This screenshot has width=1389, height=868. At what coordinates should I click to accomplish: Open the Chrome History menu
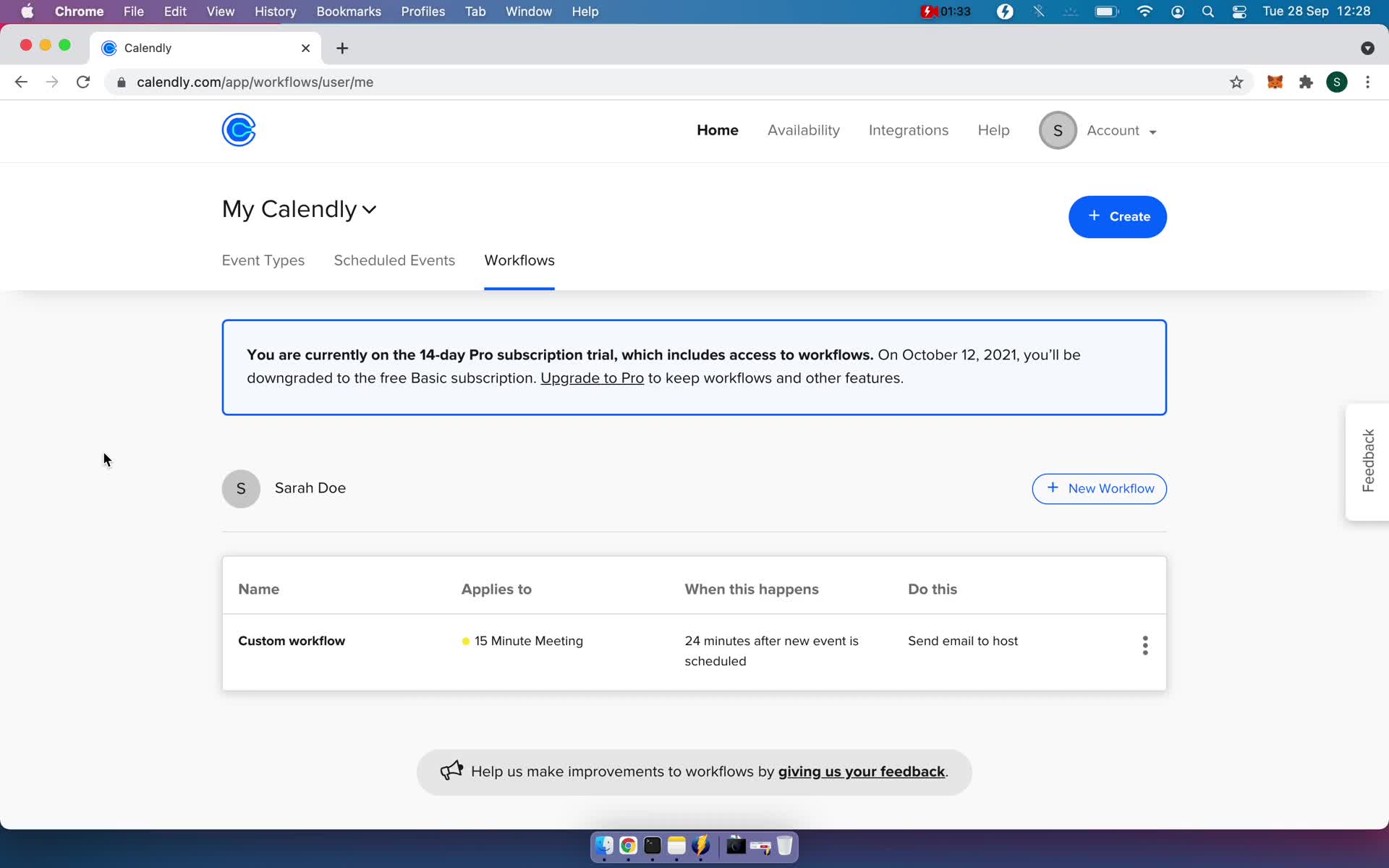coord(275,12)
